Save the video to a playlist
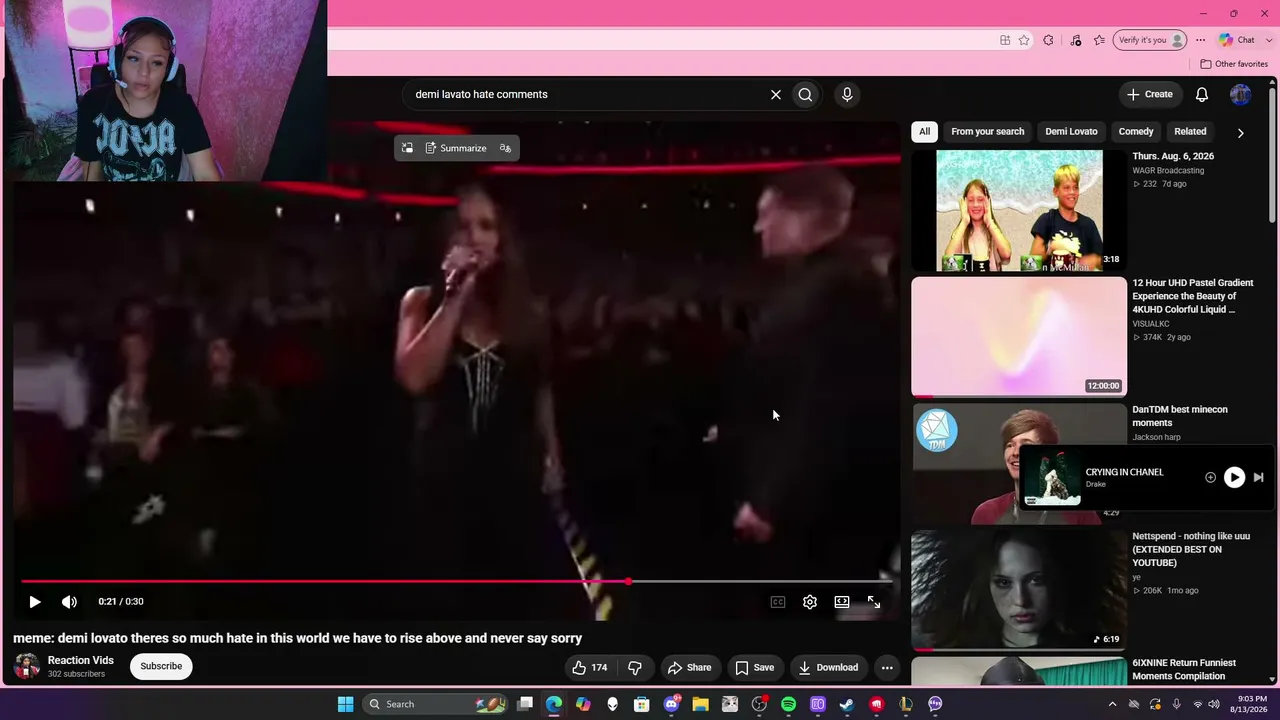 [755, 667]
